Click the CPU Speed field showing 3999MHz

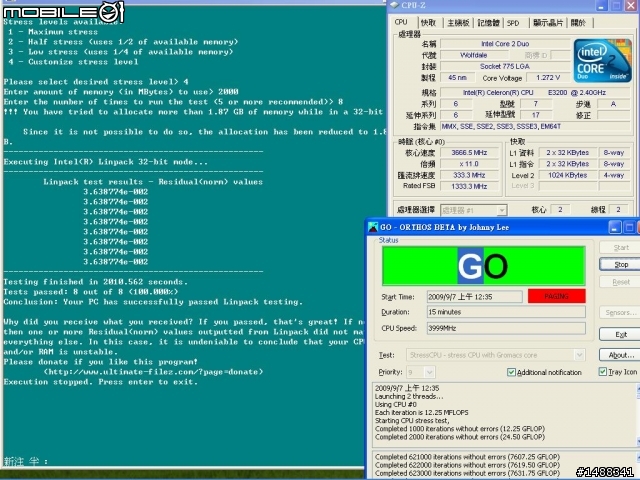pyautogui.click(x=506, y=328)
